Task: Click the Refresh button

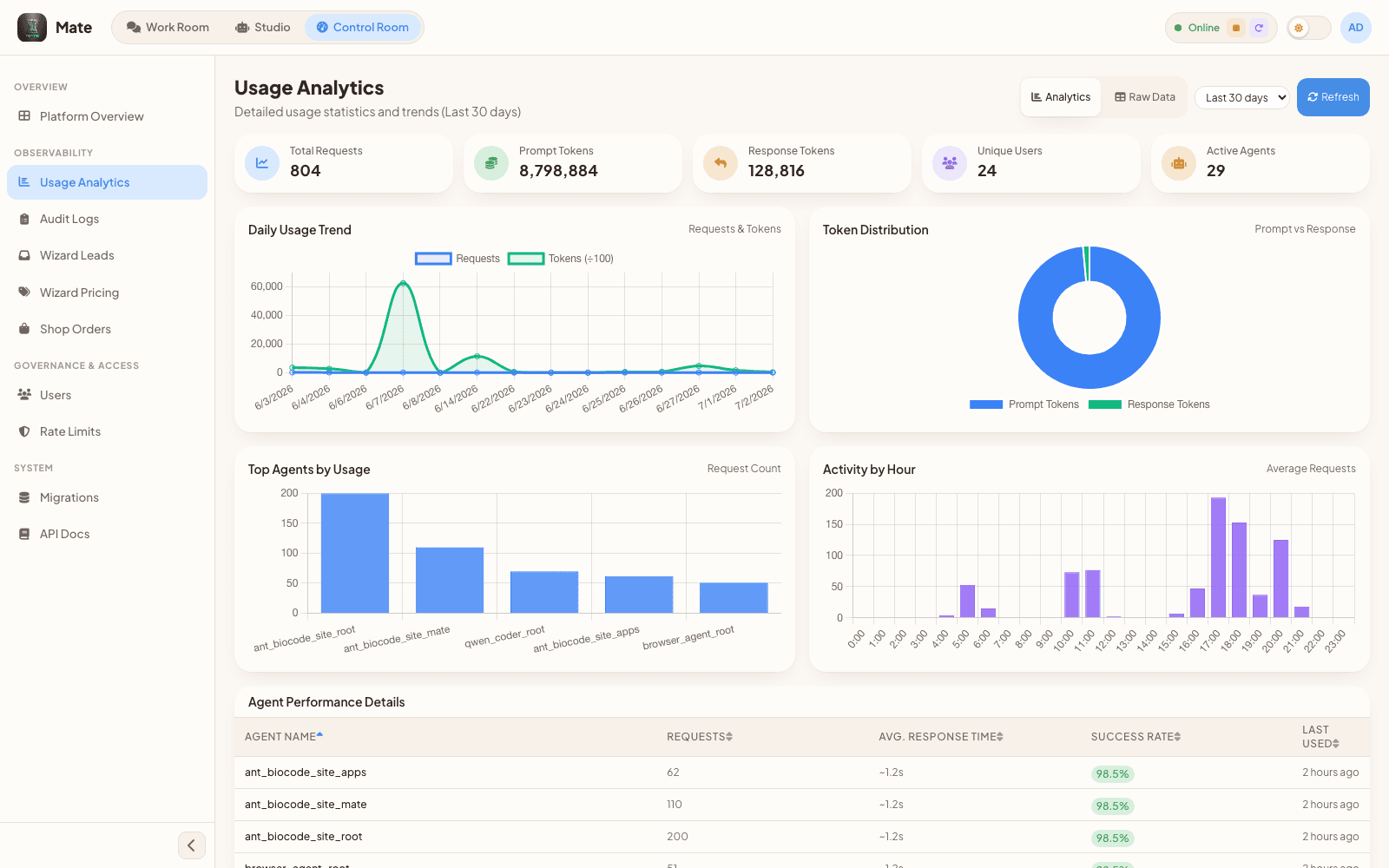Action: pyautogui.click(x=1333, y=97)
